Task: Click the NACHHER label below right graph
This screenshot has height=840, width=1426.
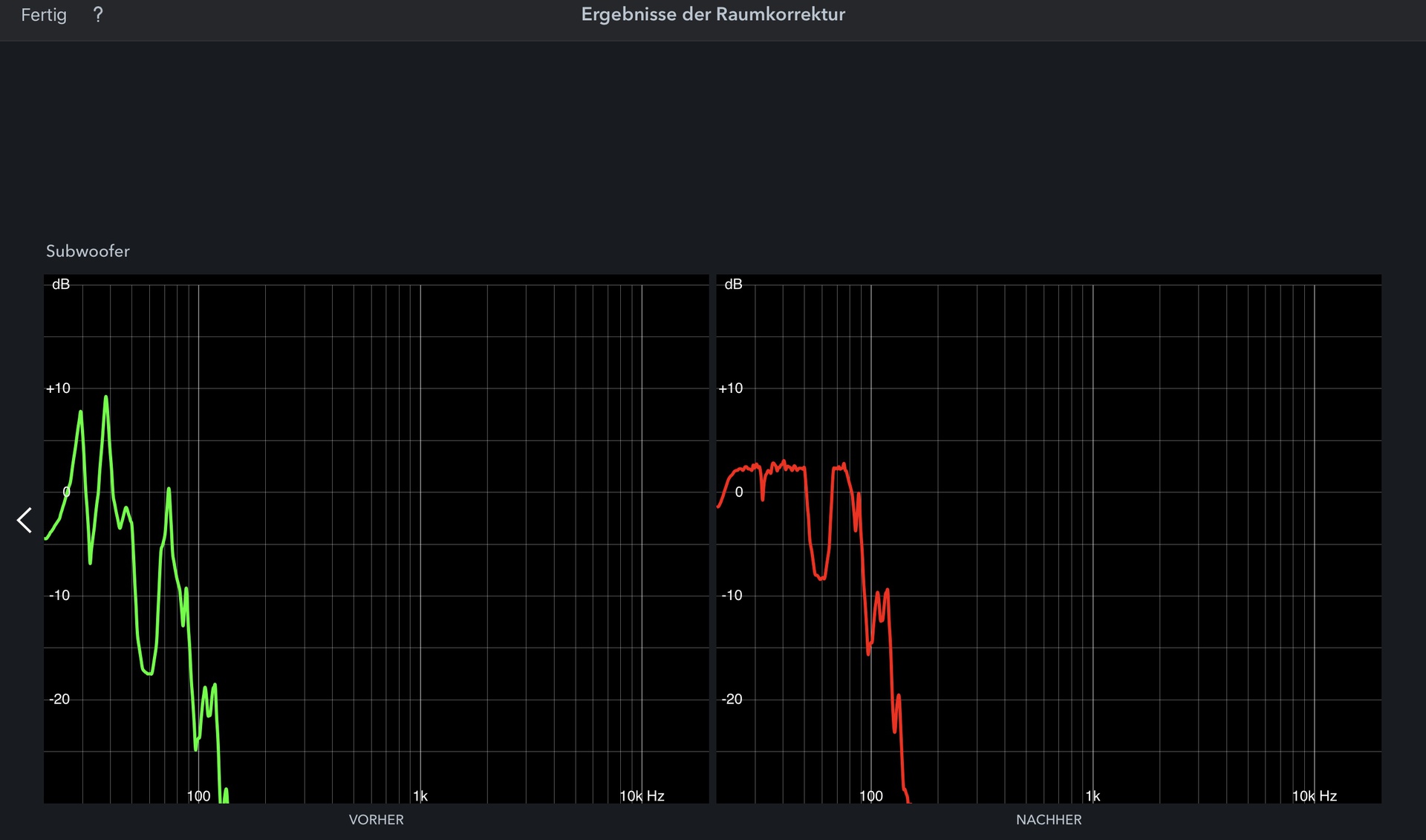Action: (x=1048, y=819)
